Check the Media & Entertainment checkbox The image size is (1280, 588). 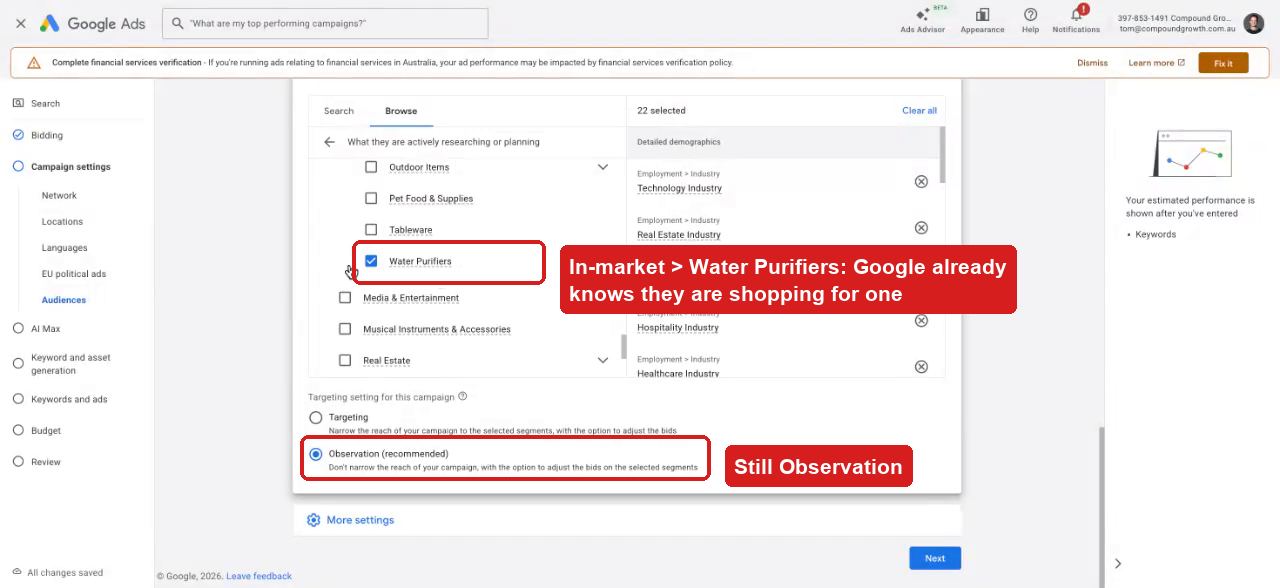pos(345,297)
